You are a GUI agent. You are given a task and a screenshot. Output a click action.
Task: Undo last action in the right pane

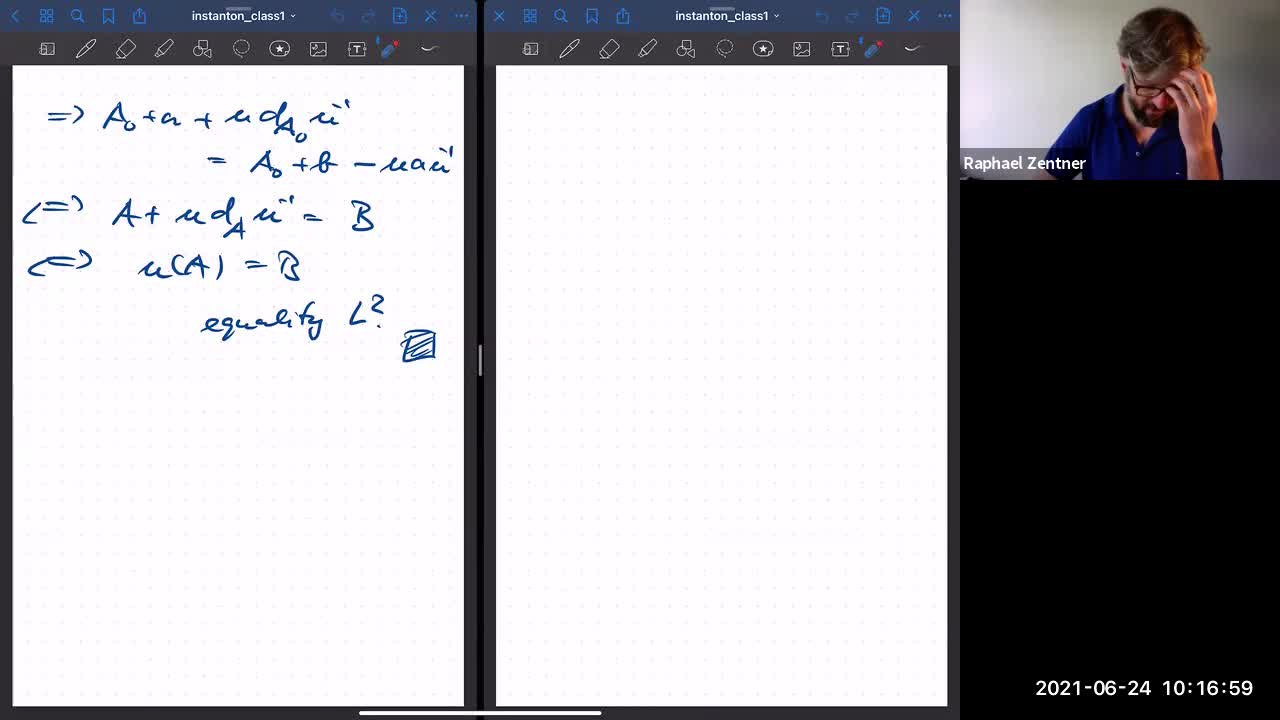point(821,16)
